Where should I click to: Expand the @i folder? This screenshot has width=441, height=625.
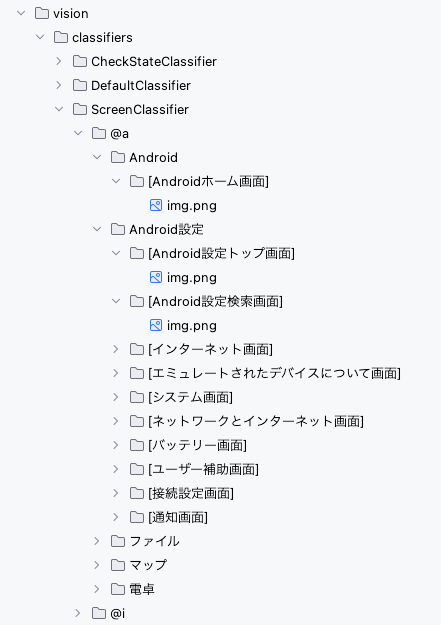point(78,613)
